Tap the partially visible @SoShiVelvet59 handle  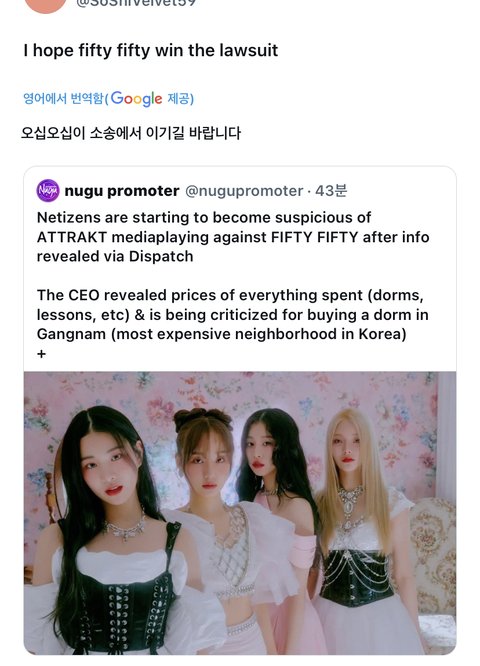136,3
